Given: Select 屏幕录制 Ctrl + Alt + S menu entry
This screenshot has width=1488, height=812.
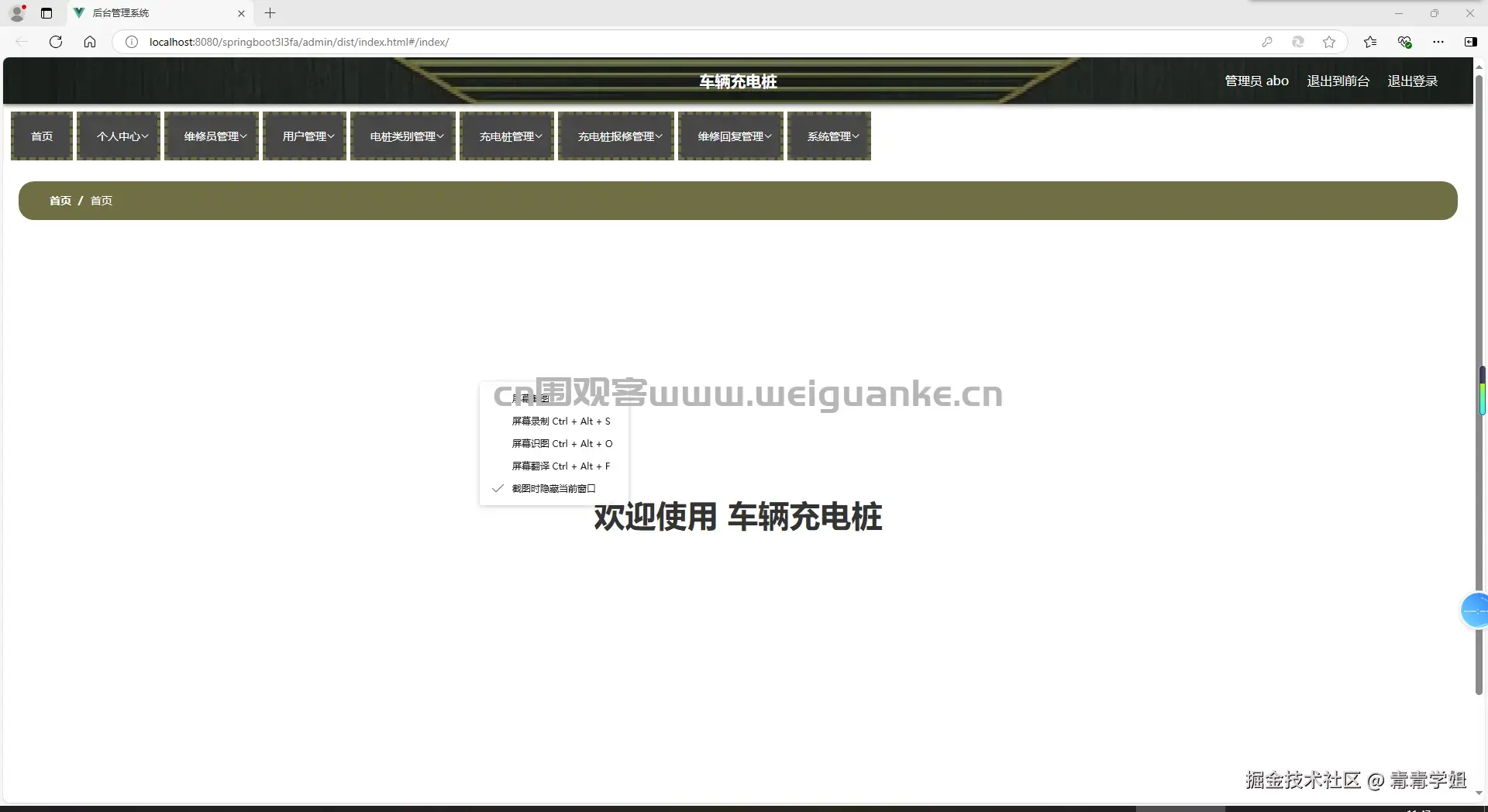Looking at the screenshot, I should coord(554,421).
